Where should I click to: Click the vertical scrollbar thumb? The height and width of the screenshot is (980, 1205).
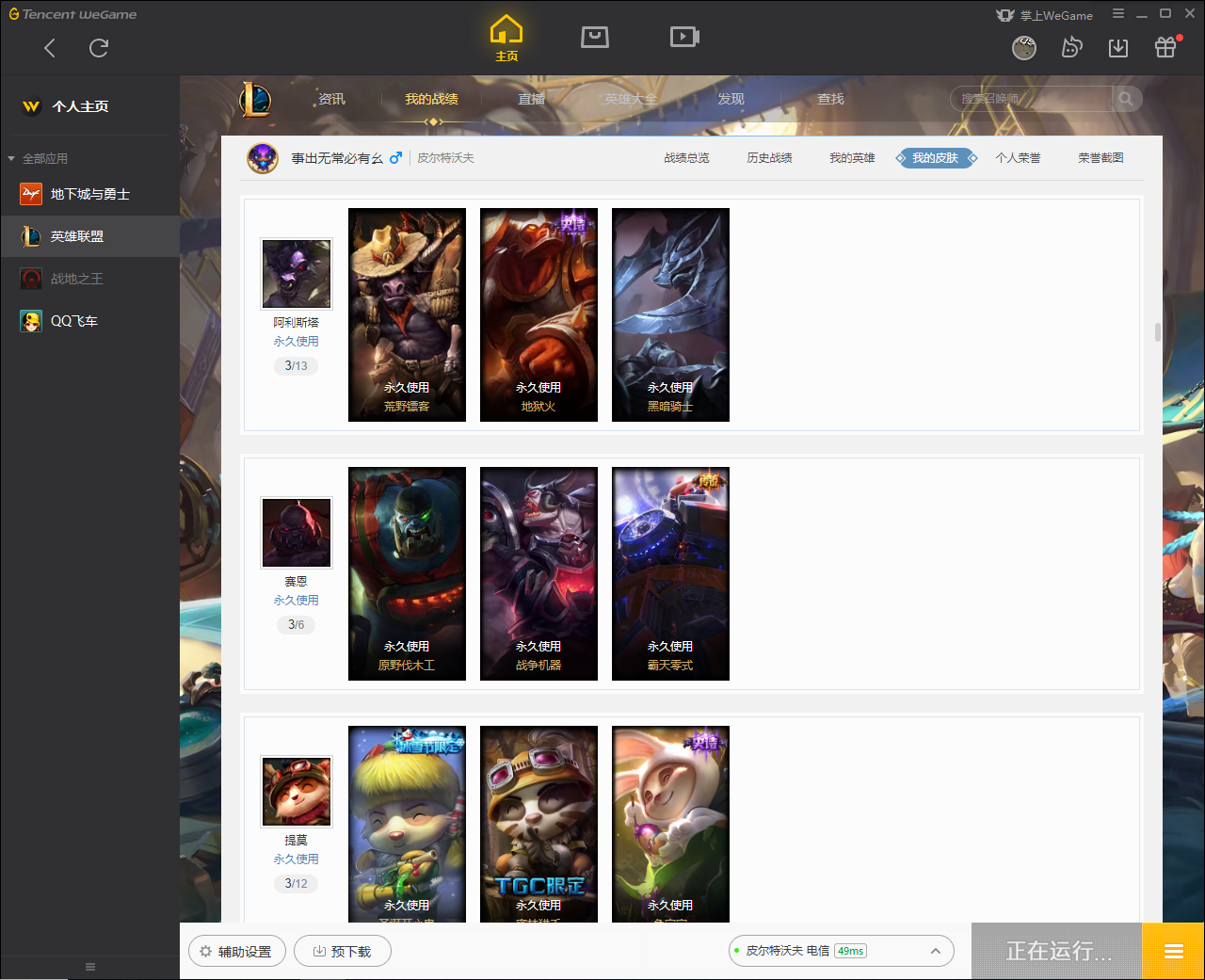coord(1157,332)
